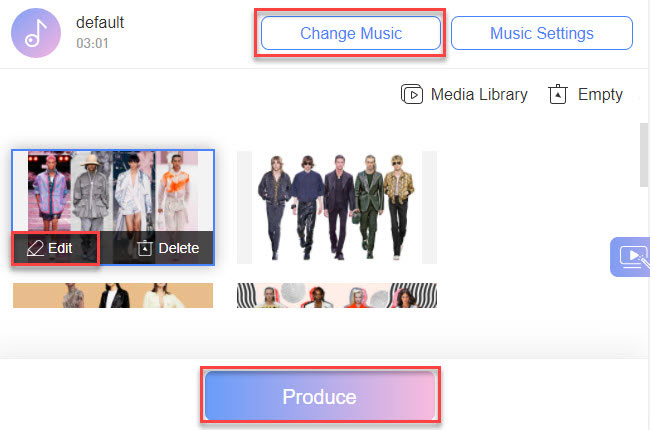Choose the tan background fashion thumbnail
The image size is (650, 430).
tap(112, 295)
